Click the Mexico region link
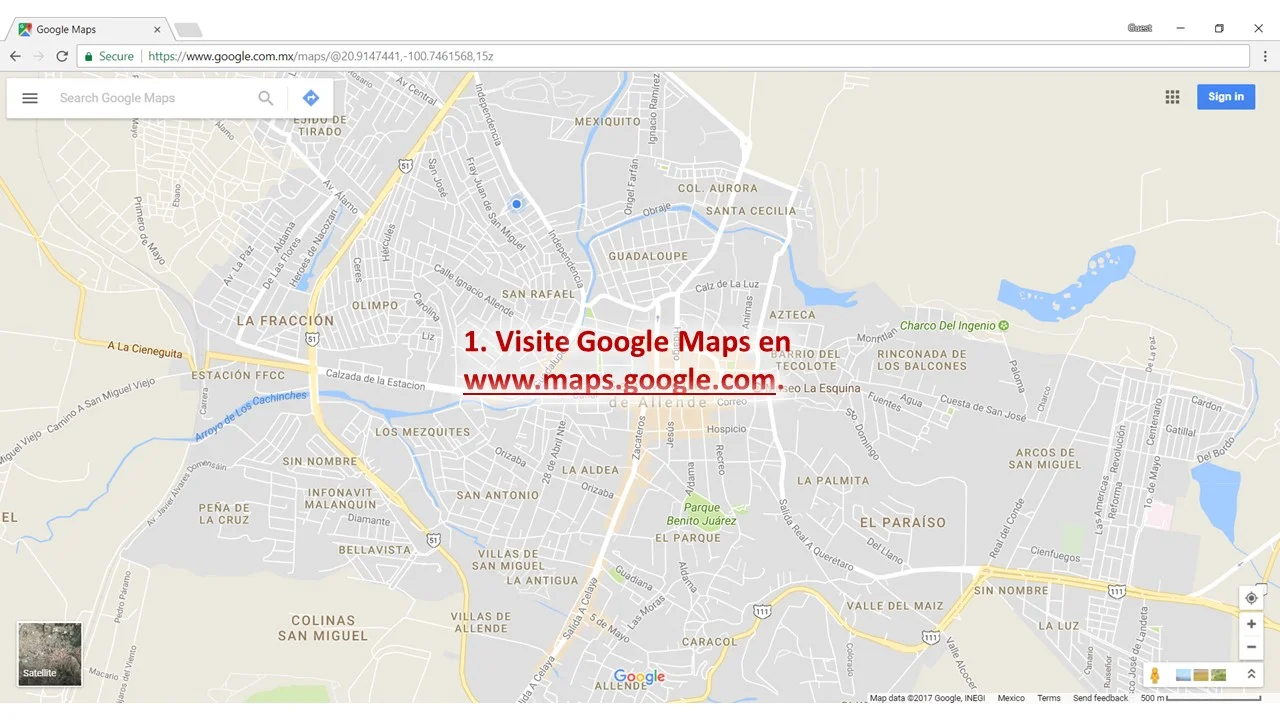 click(1011, 698)
